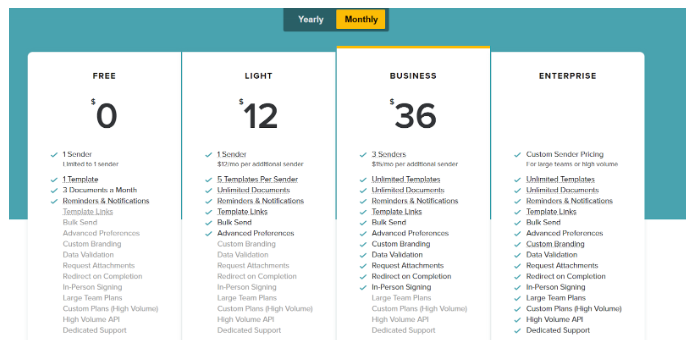Image resolution: width=699 pixels, height=361 pixels.
Task: Click greyed 'Bulk Send' in Free plan
Action: (x=80, y=222)
